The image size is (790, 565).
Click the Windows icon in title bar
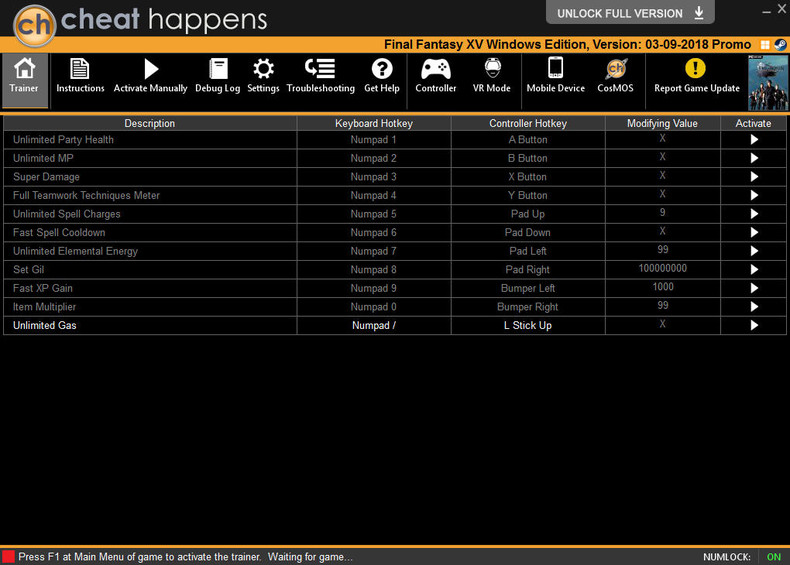click(x=765, y=45)
